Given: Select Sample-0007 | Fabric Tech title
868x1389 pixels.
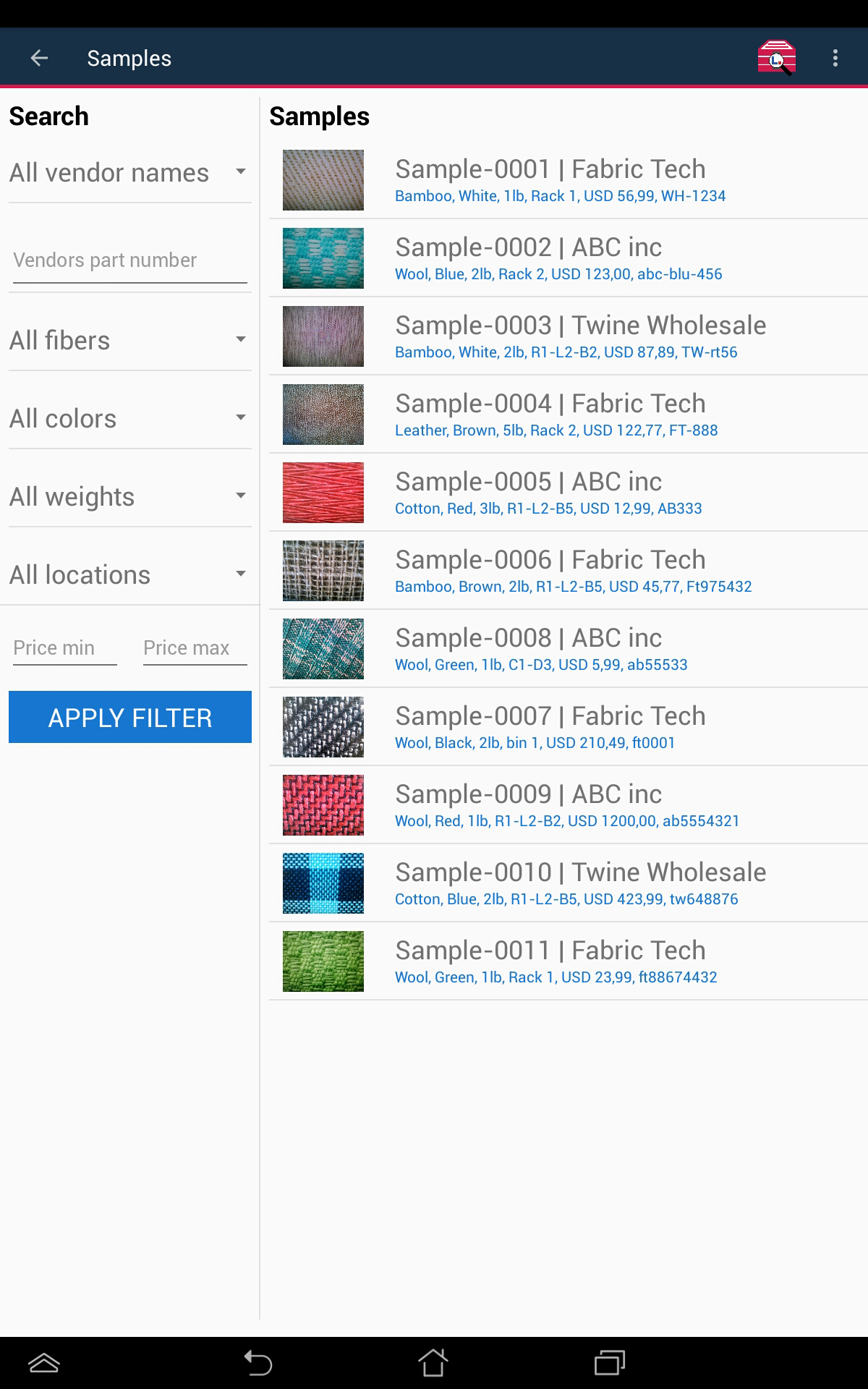Looking at the screenshot, I should pos(550,716).
